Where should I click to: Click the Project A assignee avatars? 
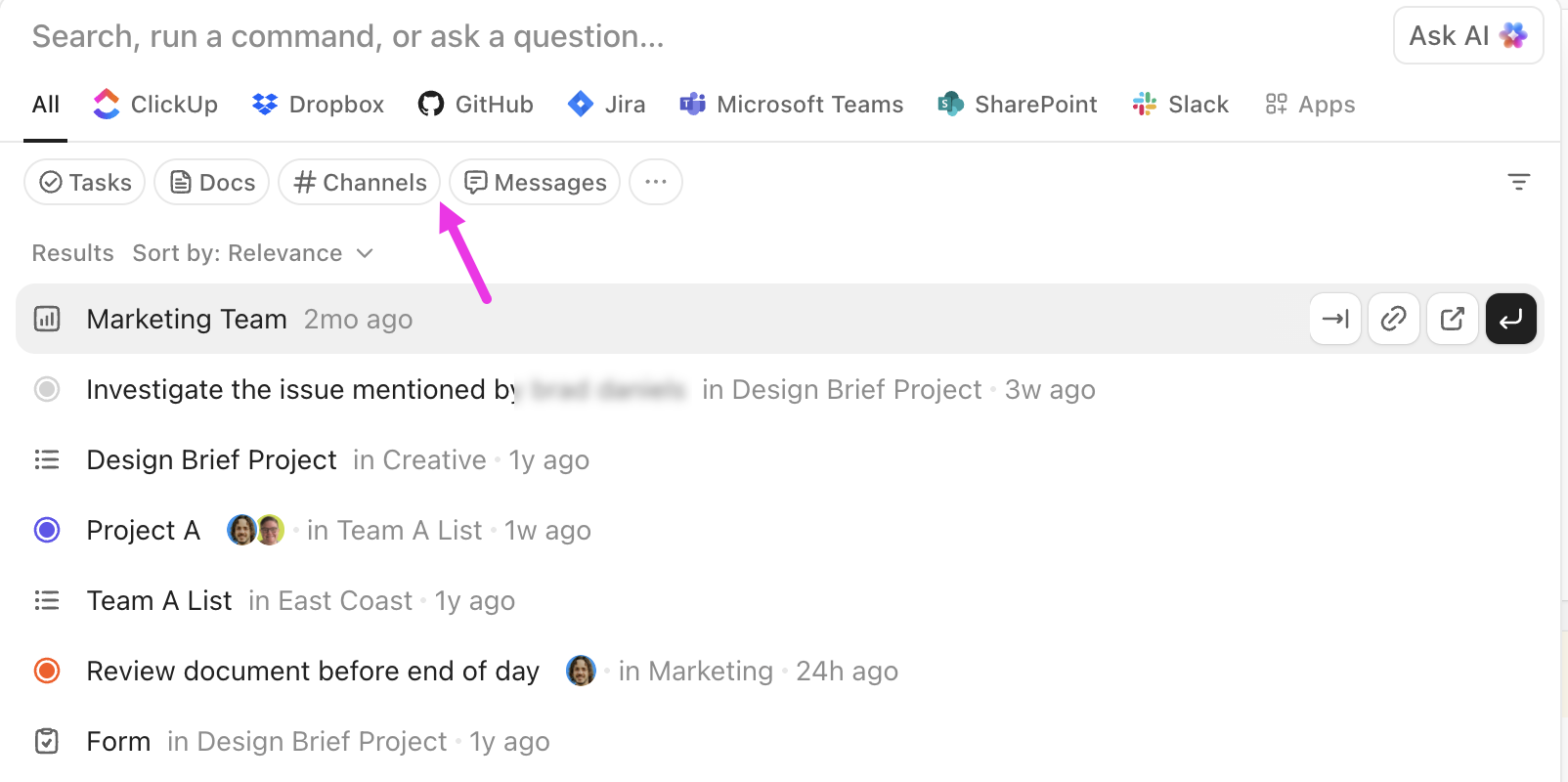pyautogui.click(x=255, y=530)
